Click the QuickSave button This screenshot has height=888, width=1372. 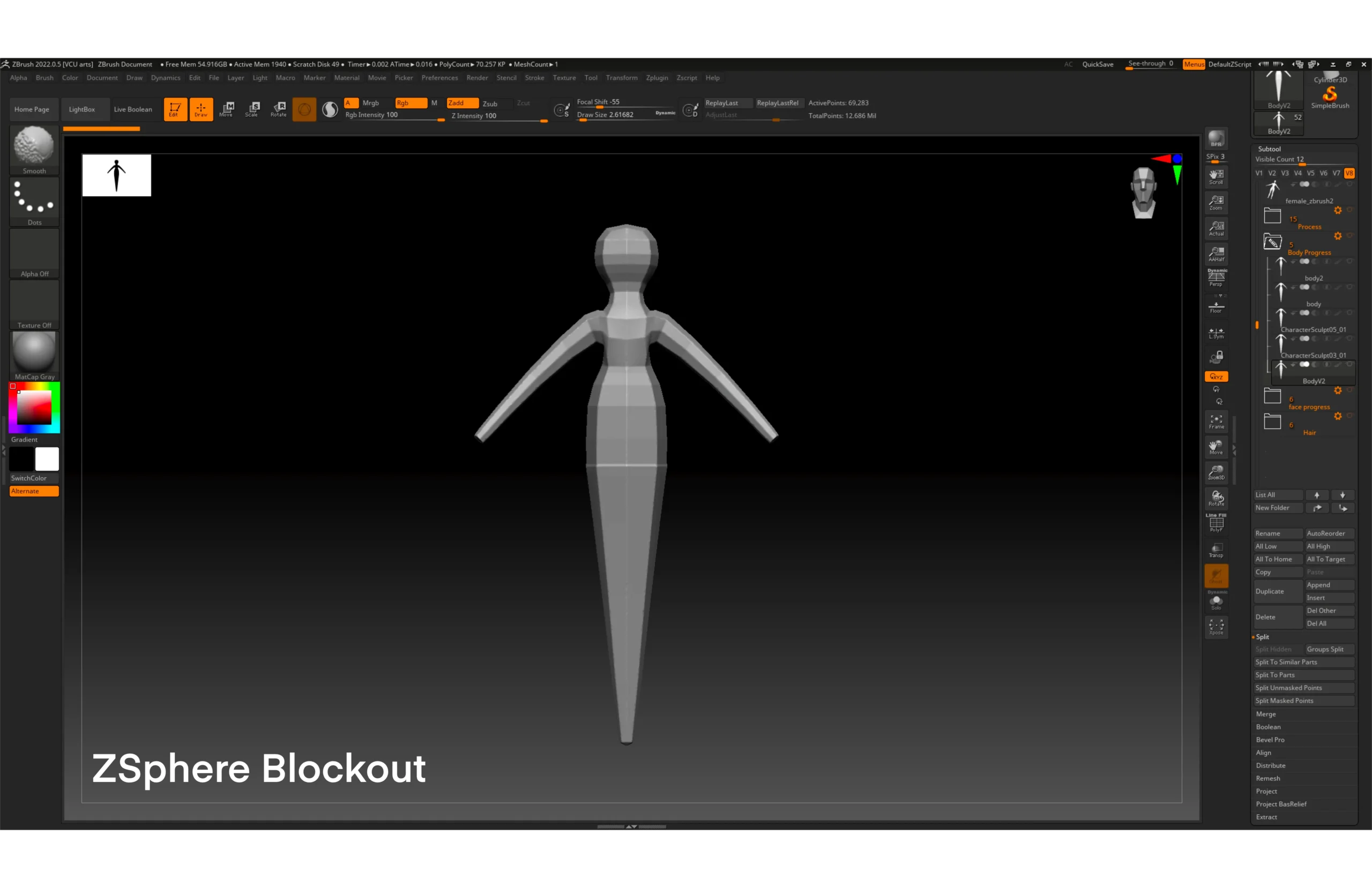click(x=1097, y=64)
